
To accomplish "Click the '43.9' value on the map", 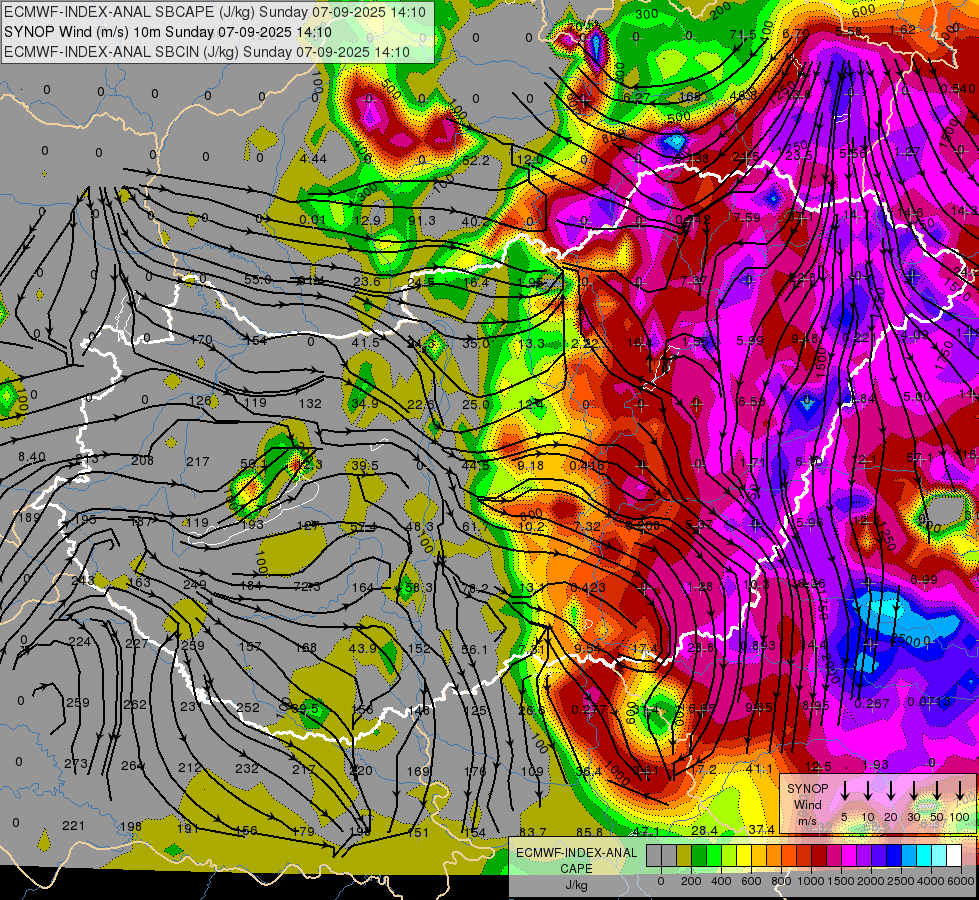I will (x=362, y=648).
